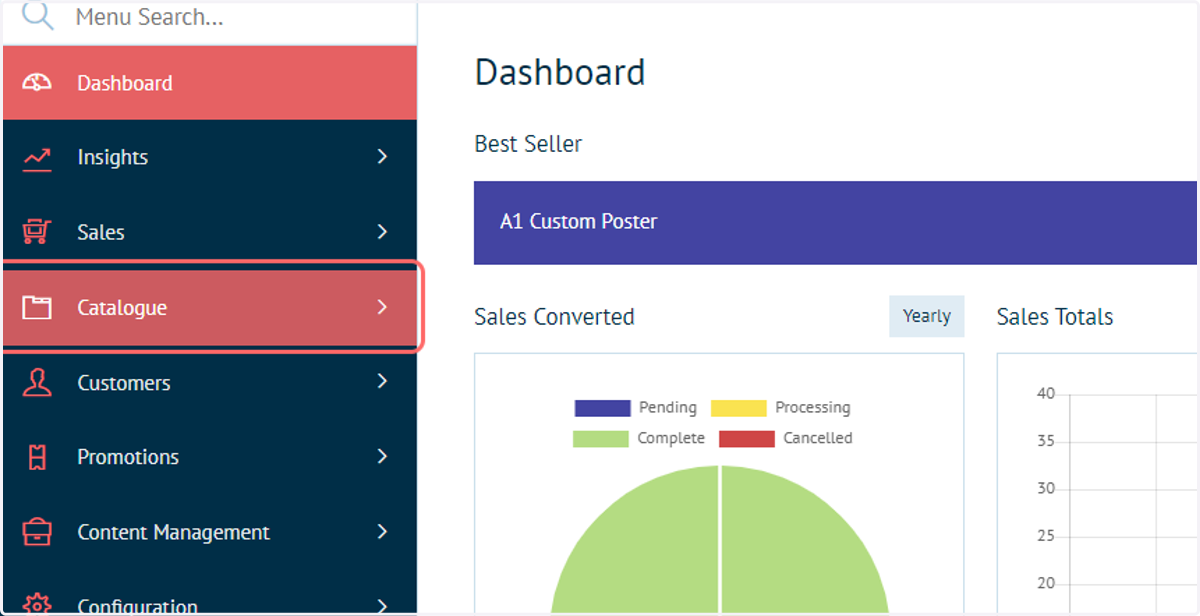The width and height of the screenshot is (1200, 616).
Task: Click the Insights trend chart icon
Action: click(x=37, y=158)
